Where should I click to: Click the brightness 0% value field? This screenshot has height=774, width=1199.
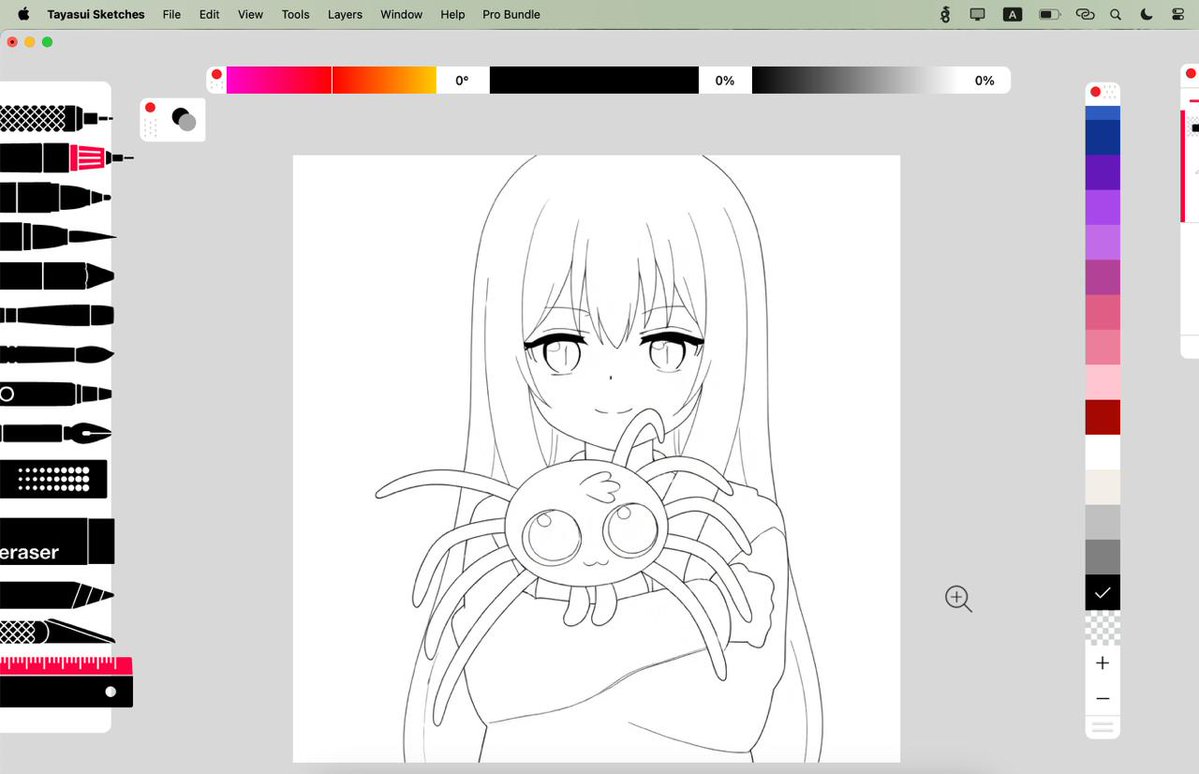pyautogui.click(x=984, y=80)
